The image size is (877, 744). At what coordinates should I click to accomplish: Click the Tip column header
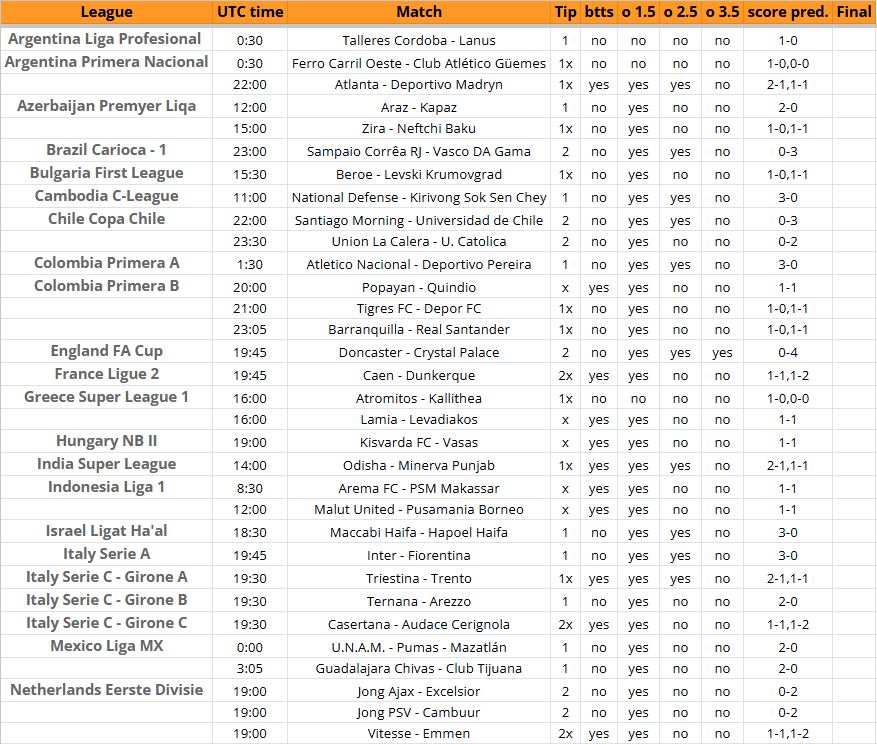pos(565,12)
